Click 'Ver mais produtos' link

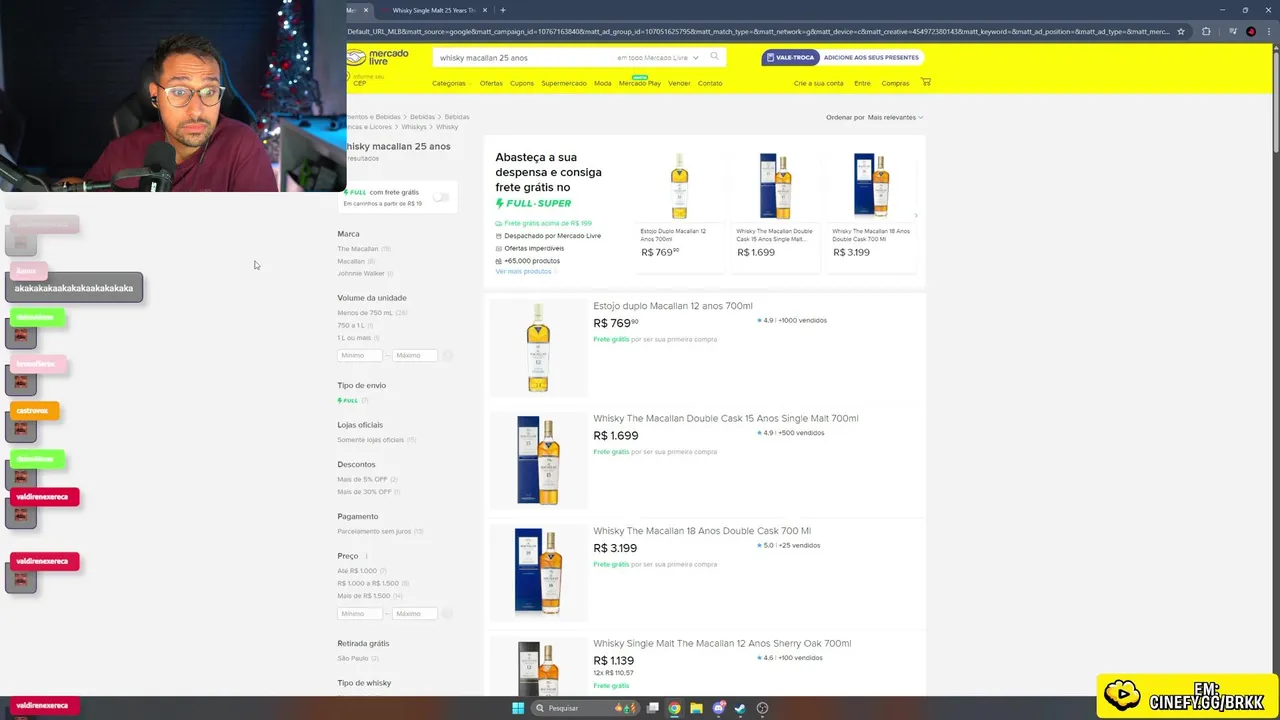pos(523,272)
